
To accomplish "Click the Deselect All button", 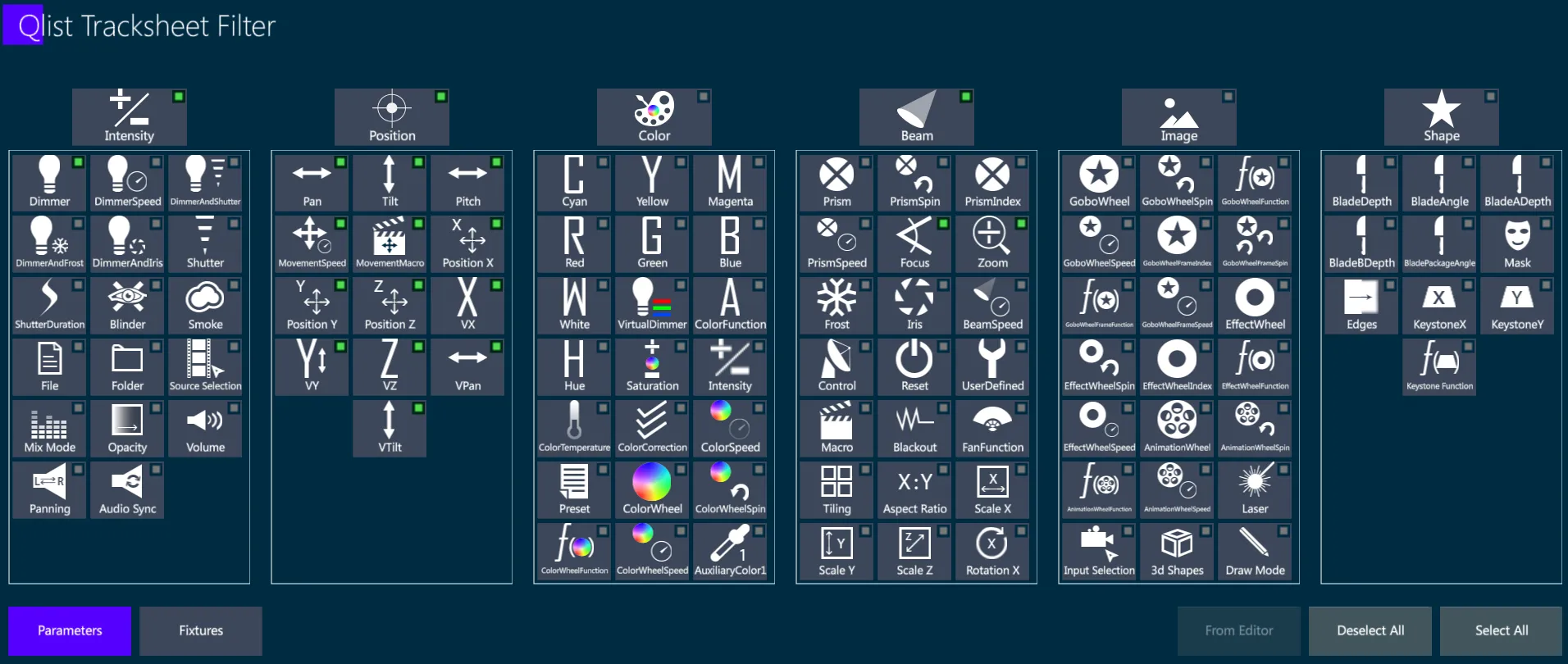I will 1370,630.
